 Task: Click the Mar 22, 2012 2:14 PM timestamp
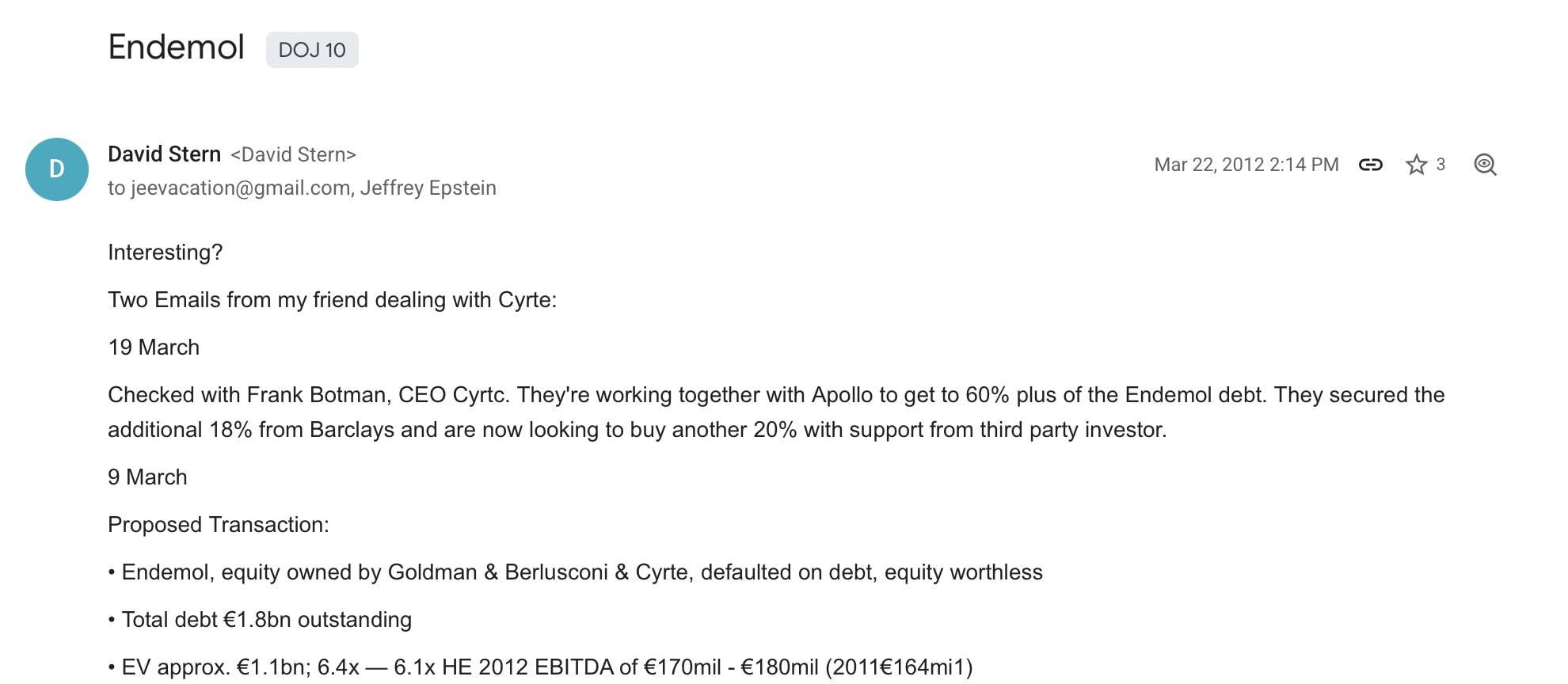[x=1246, y=165]
